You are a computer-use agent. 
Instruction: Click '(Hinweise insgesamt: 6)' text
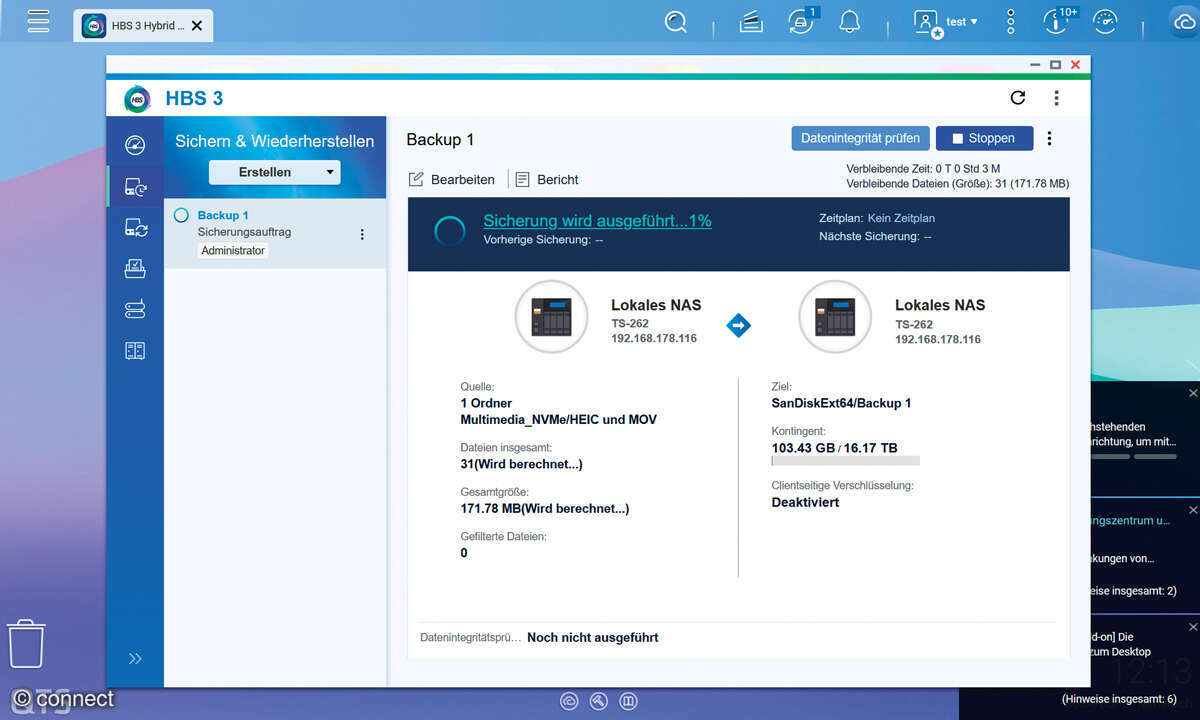(x=1119, y=699)
